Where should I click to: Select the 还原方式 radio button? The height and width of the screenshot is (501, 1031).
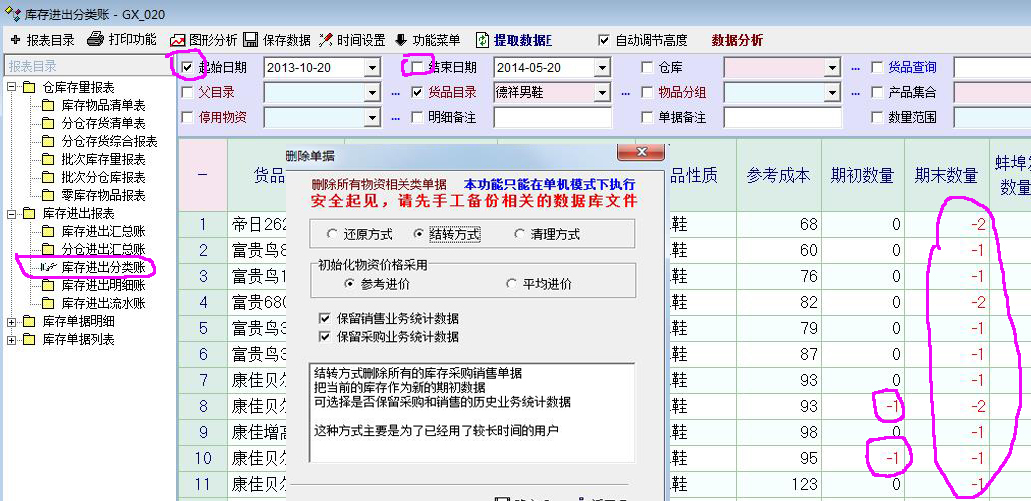332,234
